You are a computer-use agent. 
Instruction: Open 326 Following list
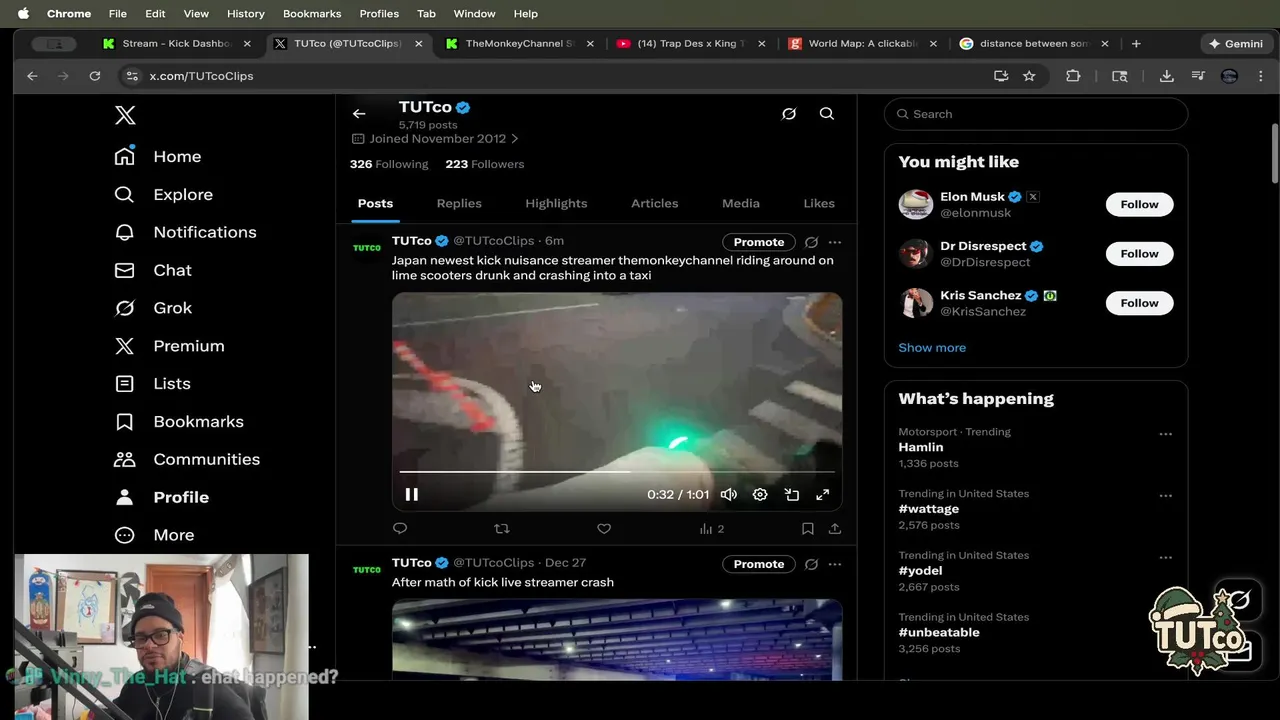[389, 164]
